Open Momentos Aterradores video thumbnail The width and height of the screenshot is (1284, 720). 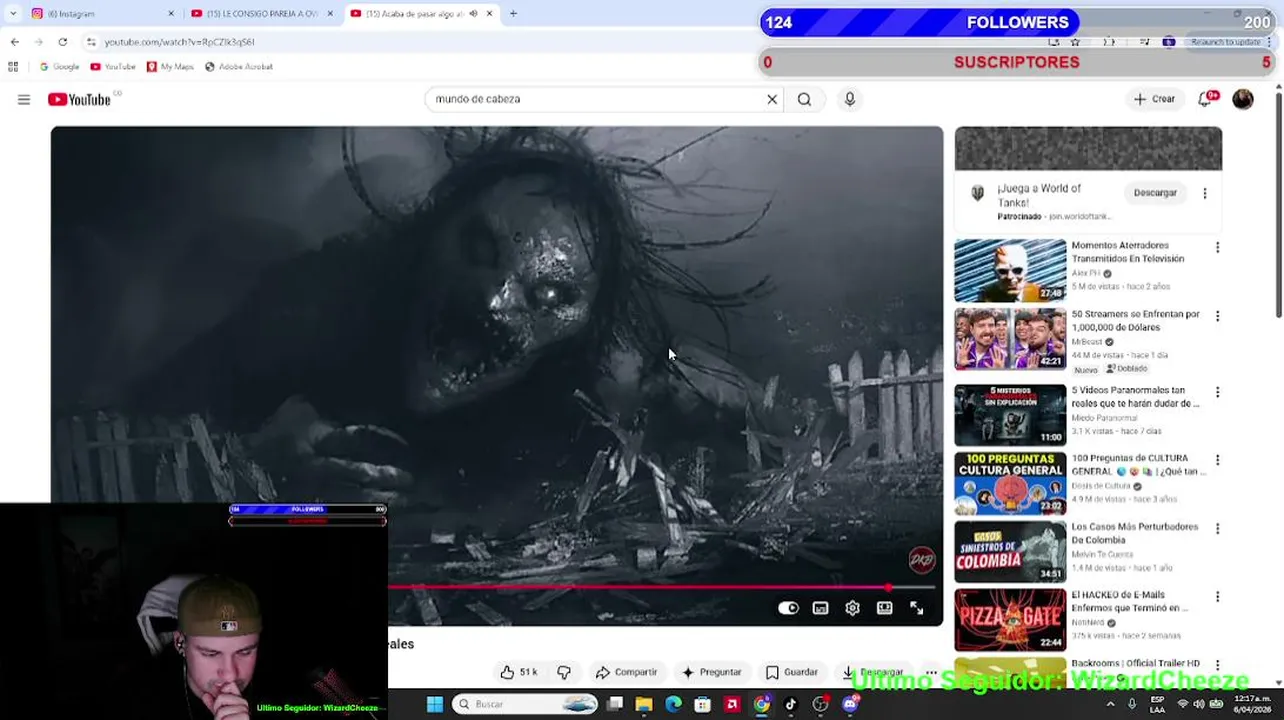(1010, 270)
